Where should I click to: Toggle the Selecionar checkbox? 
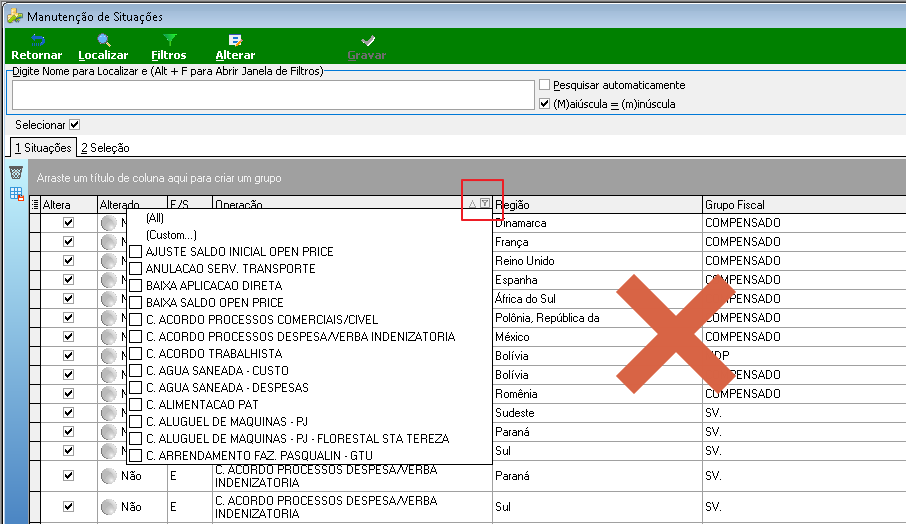75,124
